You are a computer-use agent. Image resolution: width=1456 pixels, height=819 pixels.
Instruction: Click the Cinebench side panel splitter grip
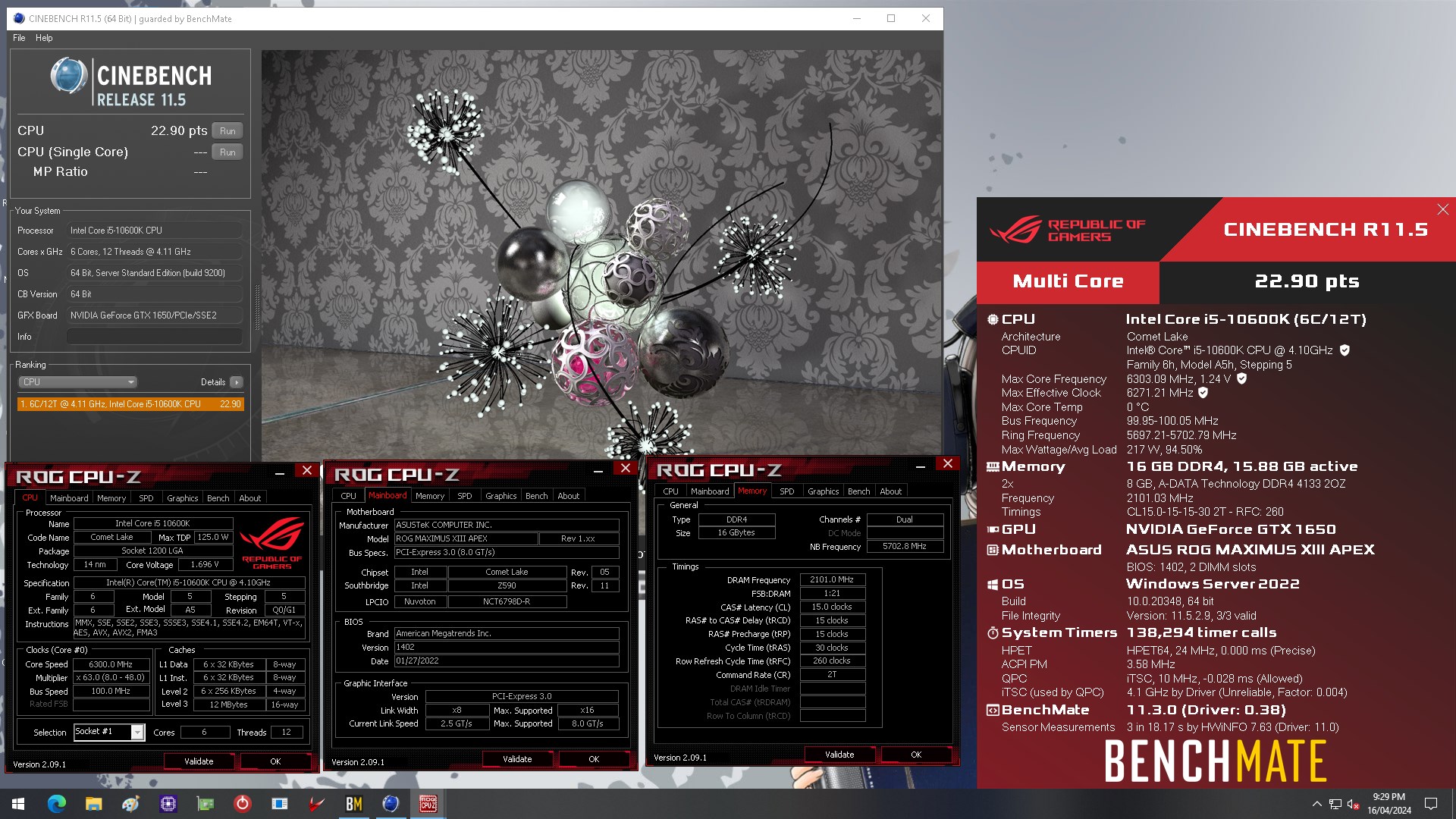point(256,307)
